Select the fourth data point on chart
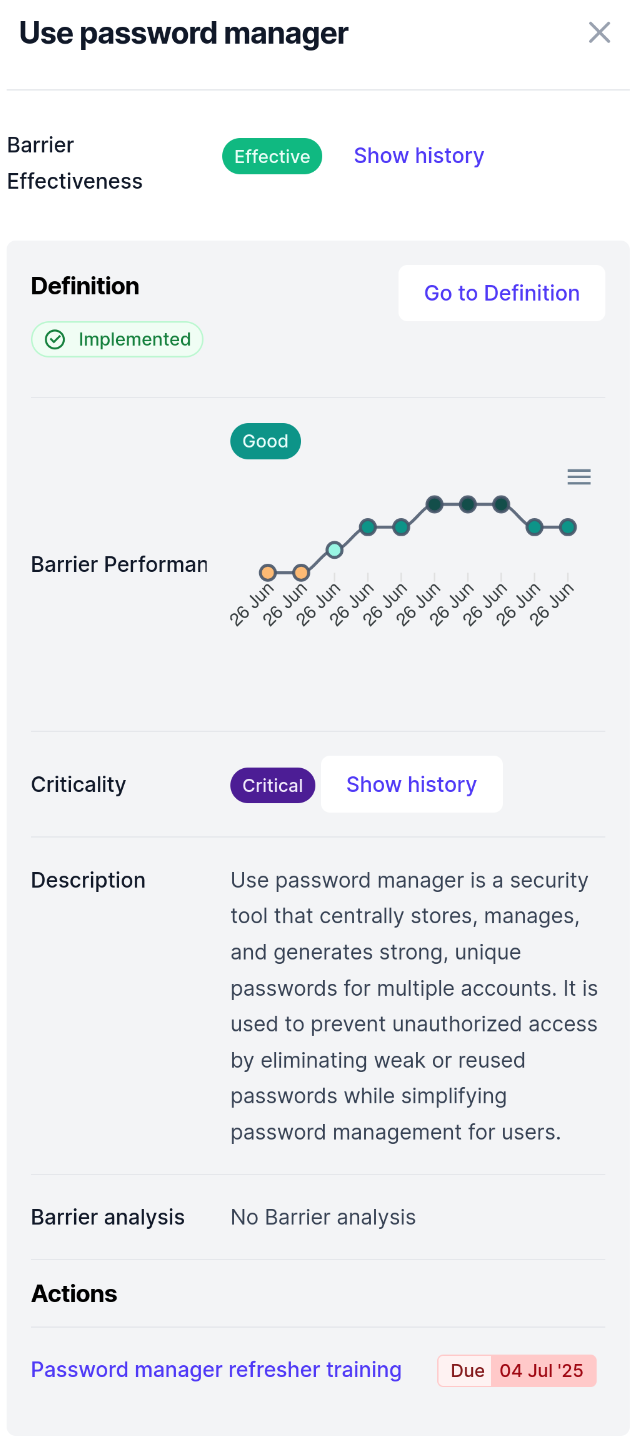Viewport: 637px width, 1443px height. coord(368,527)
